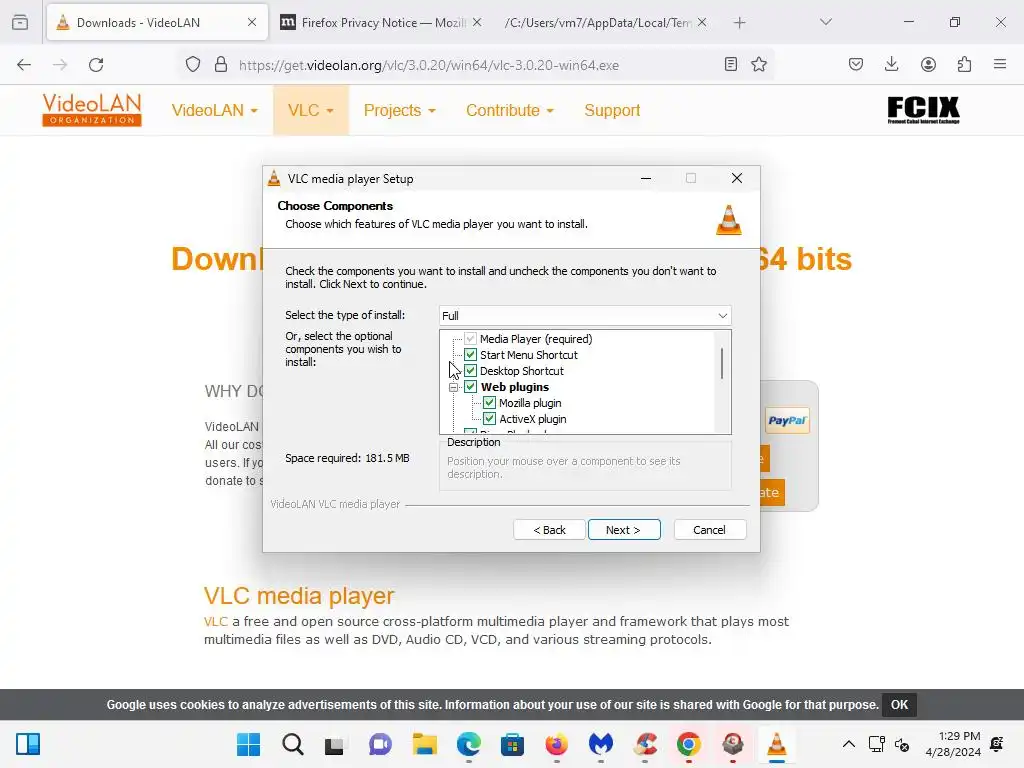Close the C:/Users/vm7 AppData tab
This screenshot has height=768, width=1024.
702,22
